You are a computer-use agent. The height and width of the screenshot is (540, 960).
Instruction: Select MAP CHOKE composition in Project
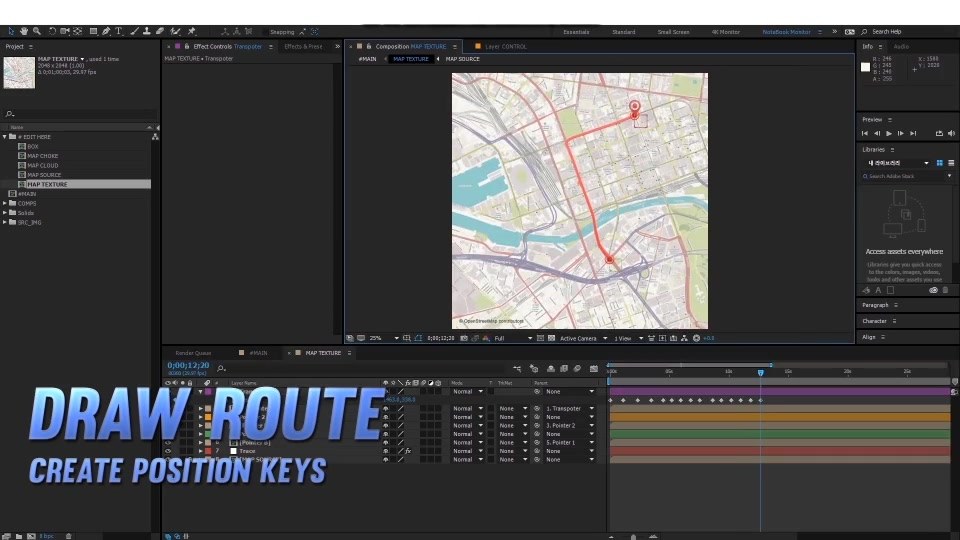[42, 156]
